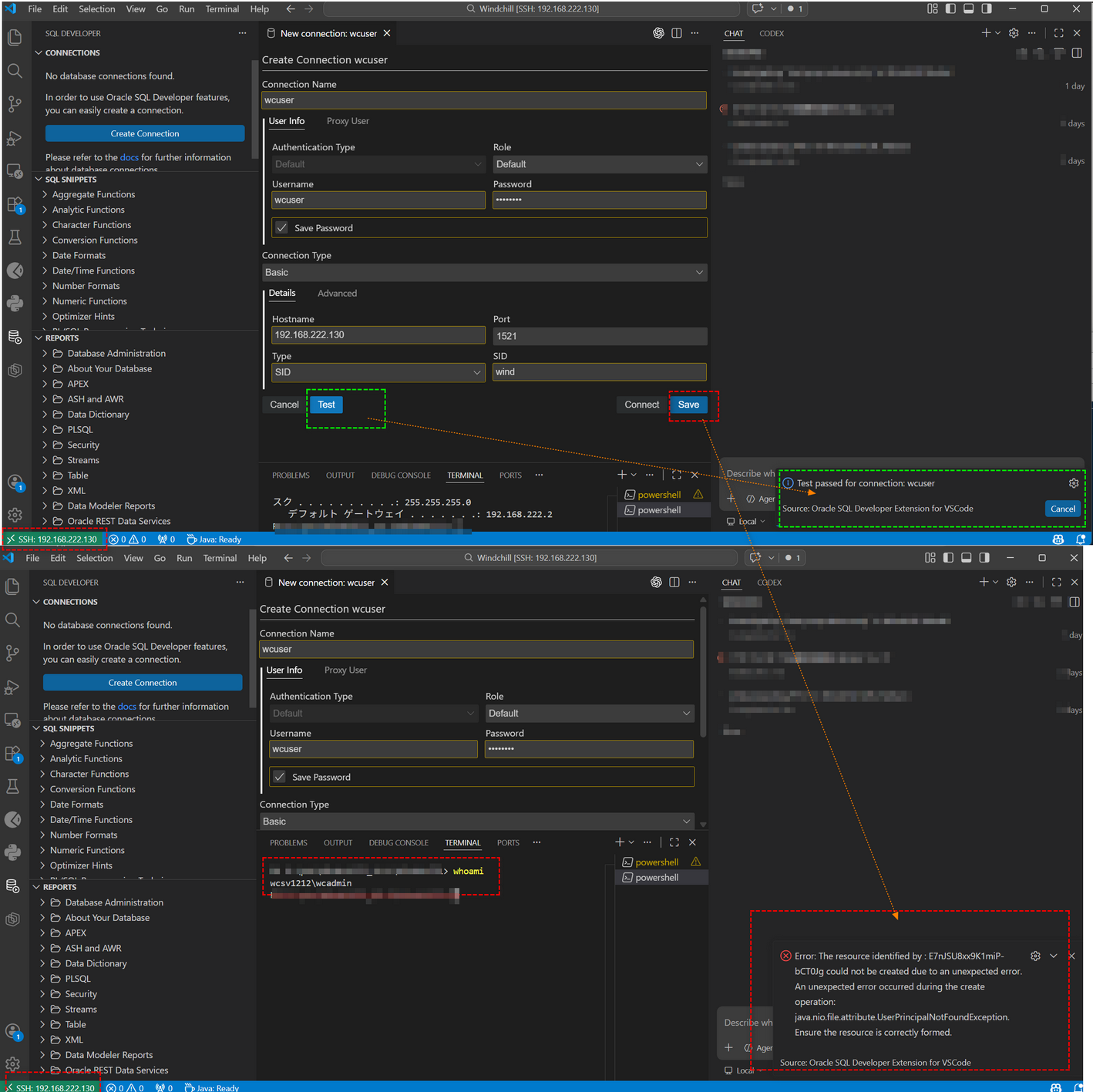Toggle Save Password checkbox in lower form

(280, 777)
